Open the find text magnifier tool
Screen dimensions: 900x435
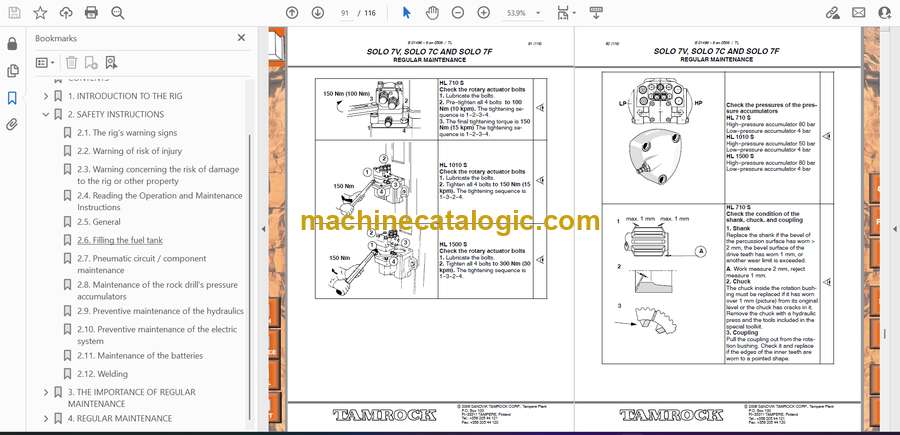pos(118,13)
